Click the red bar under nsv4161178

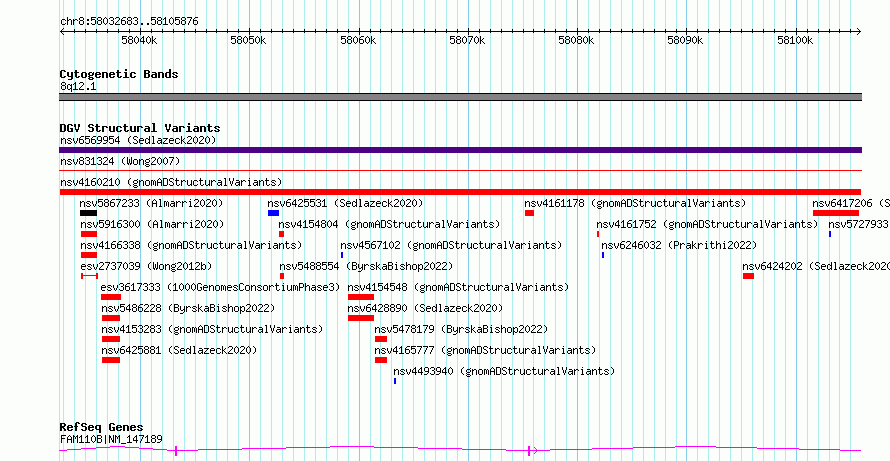[530, 213]
